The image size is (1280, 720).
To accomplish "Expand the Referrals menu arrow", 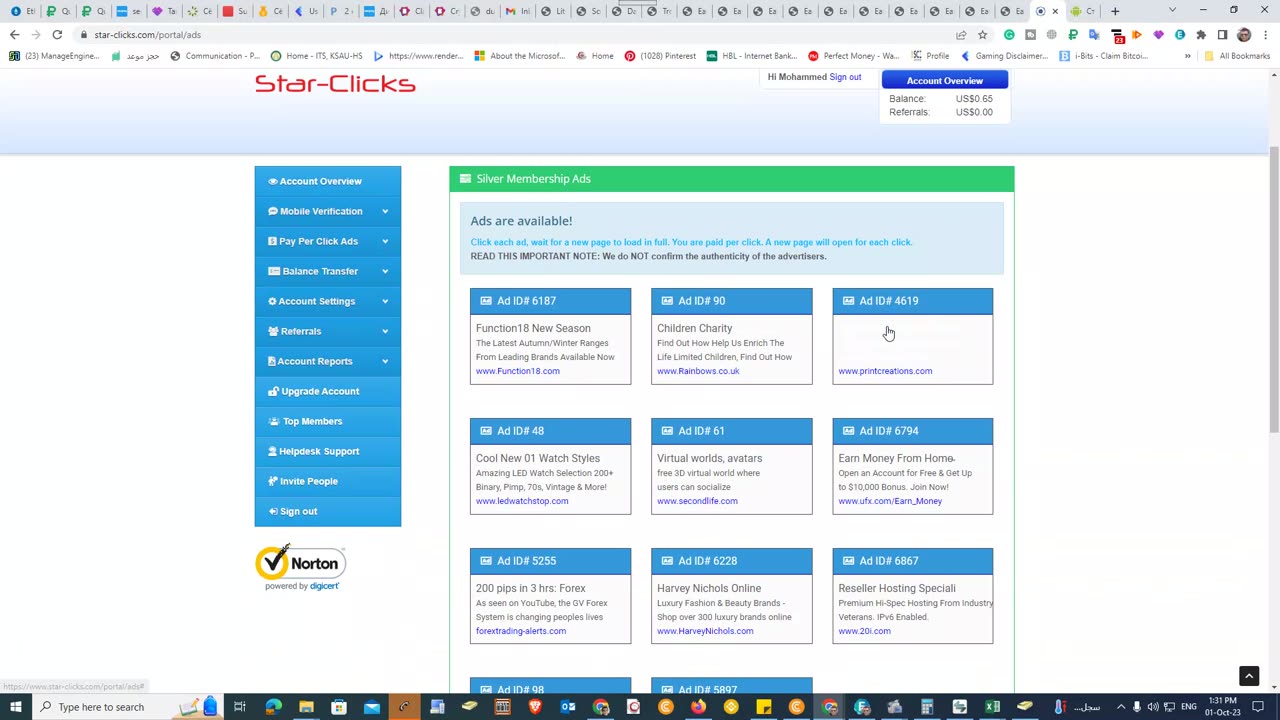I will (385, 331).
